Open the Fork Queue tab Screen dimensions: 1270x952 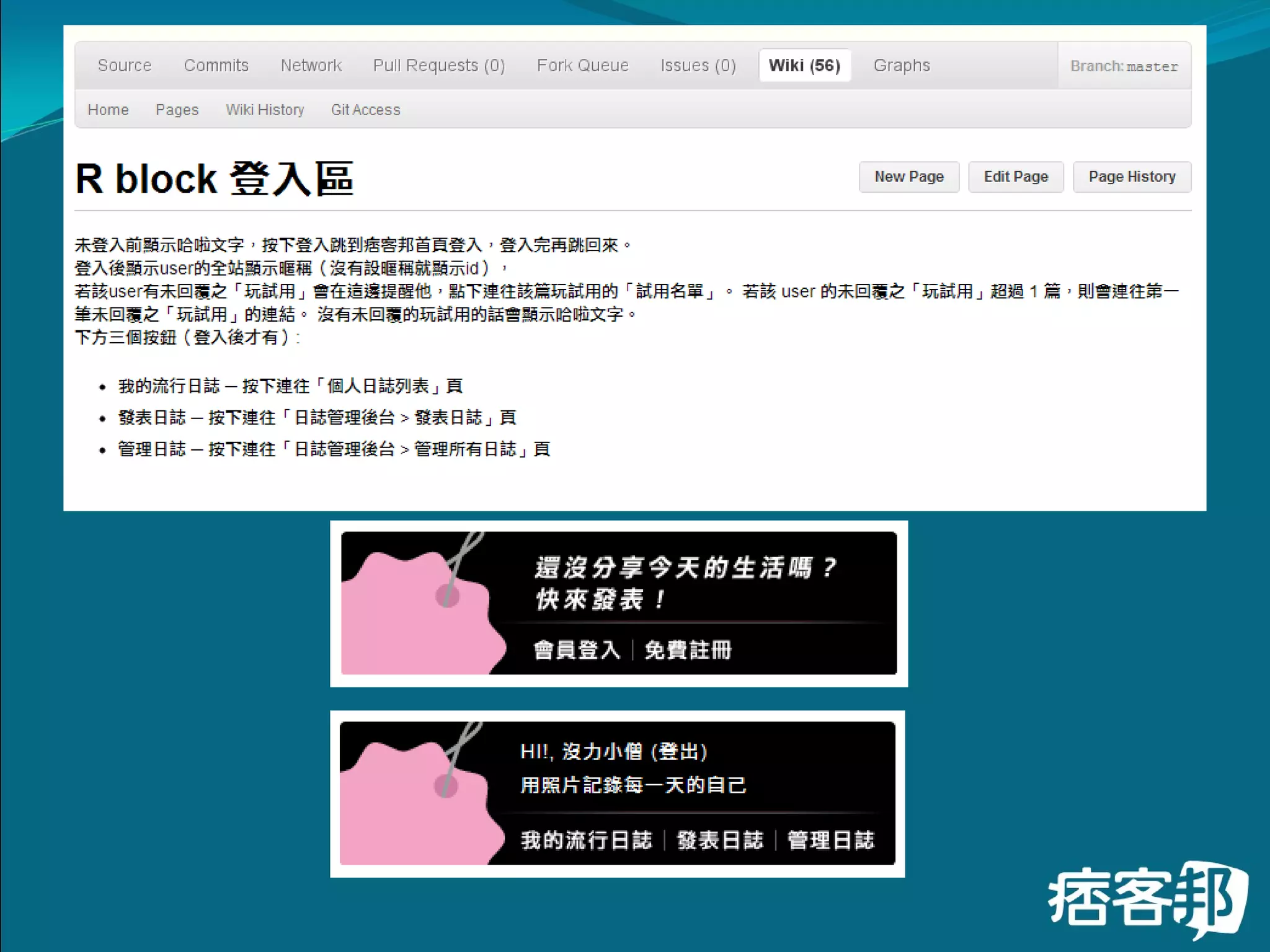(582, 66)
